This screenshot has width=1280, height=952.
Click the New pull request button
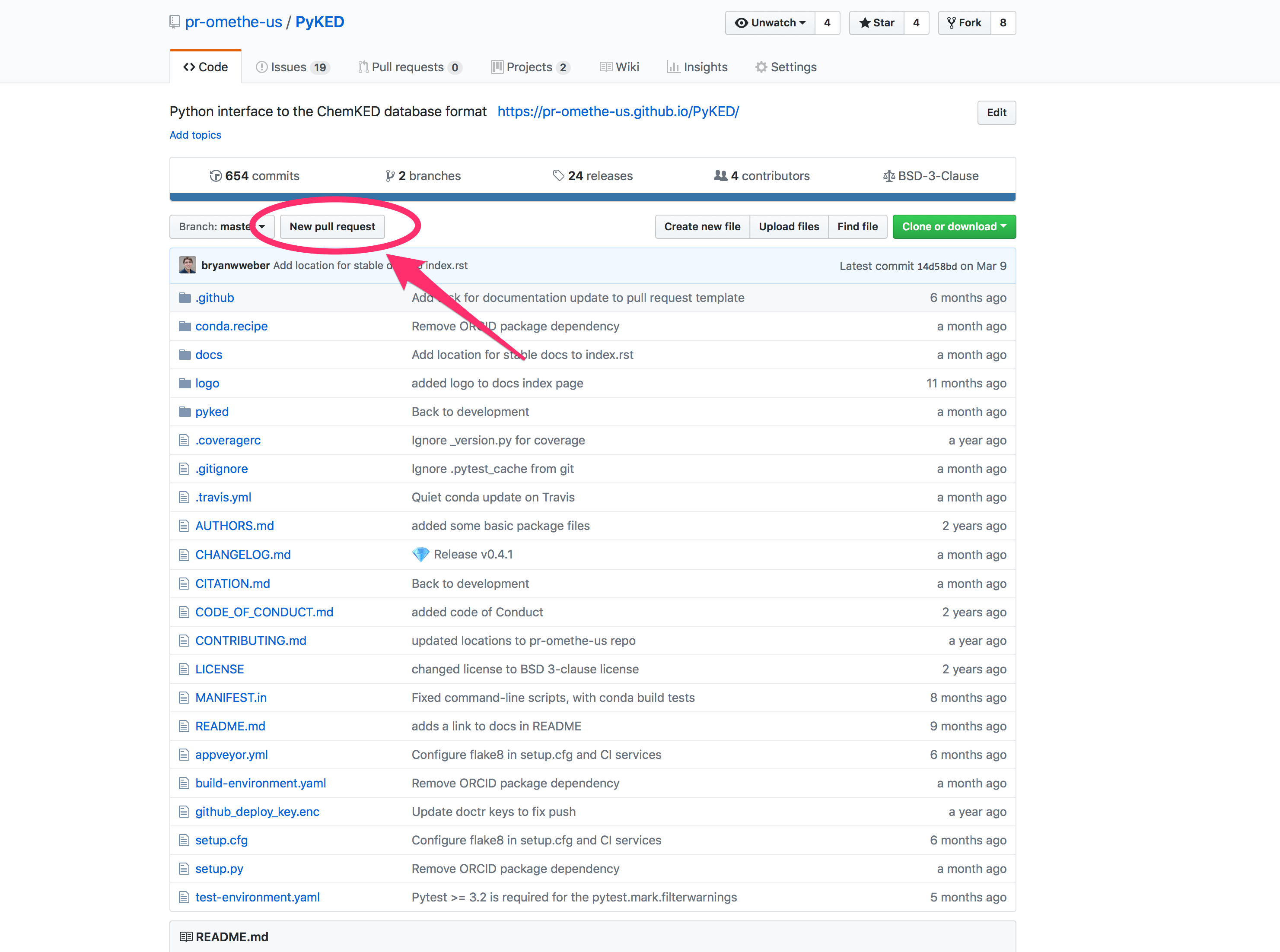point(332,226)
